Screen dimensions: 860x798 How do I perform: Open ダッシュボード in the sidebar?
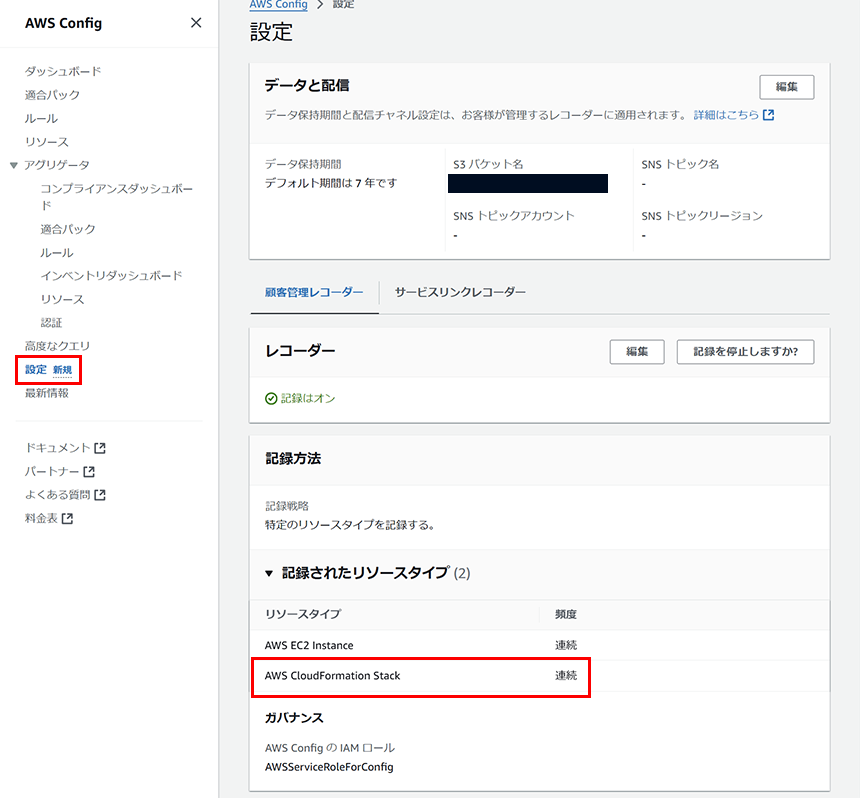click(x=63, y=71)
